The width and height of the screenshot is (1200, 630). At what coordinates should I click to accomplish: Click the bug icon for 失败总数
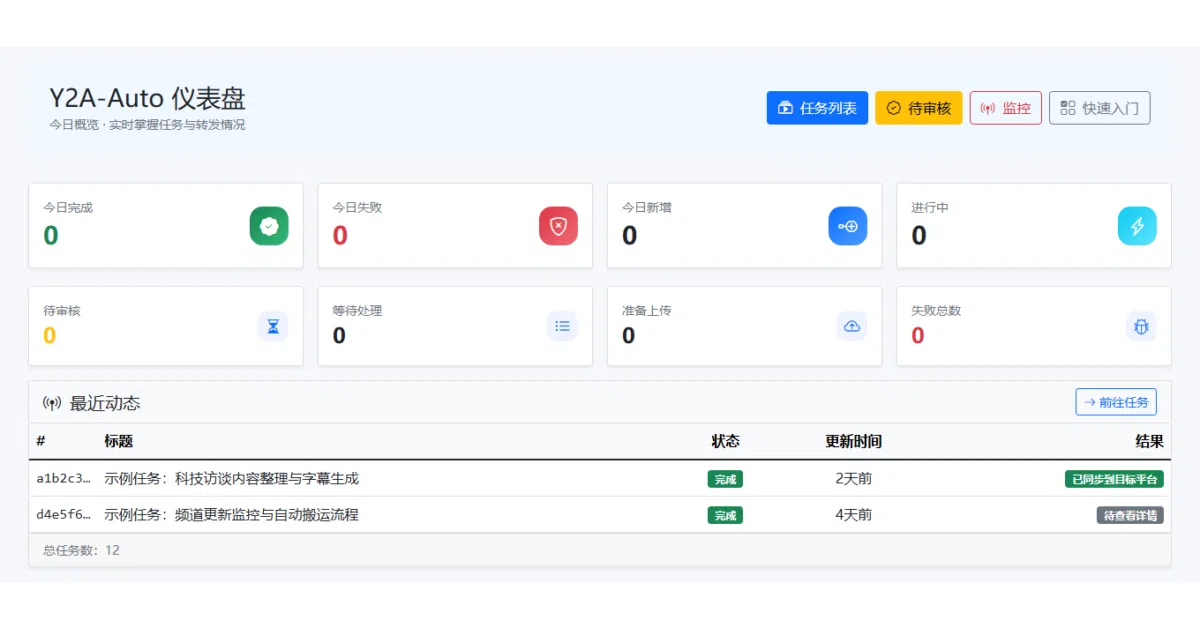pyautogui.click(x=1141, y=326)
